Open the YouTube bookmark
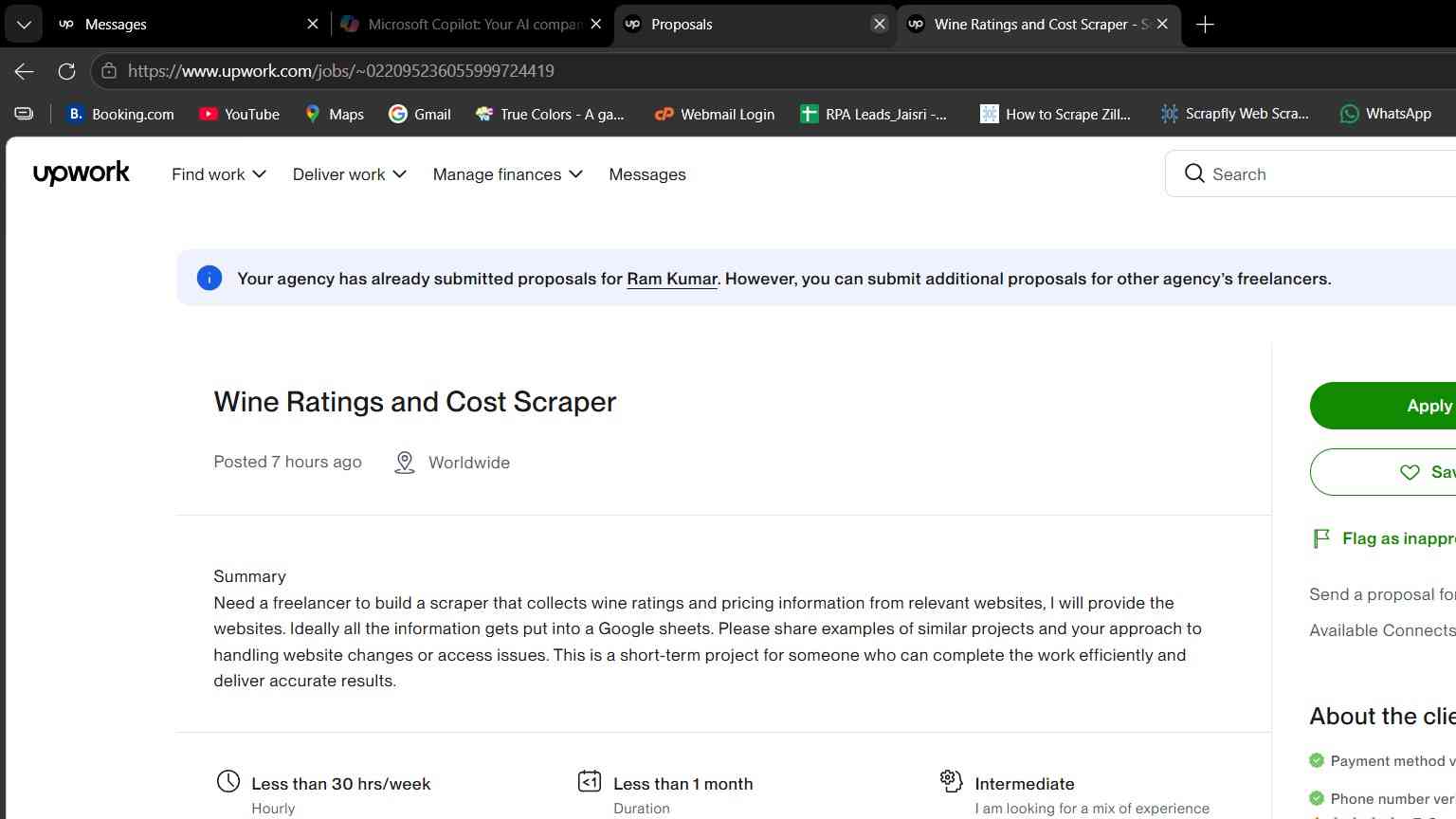 [x=239, y=114]
